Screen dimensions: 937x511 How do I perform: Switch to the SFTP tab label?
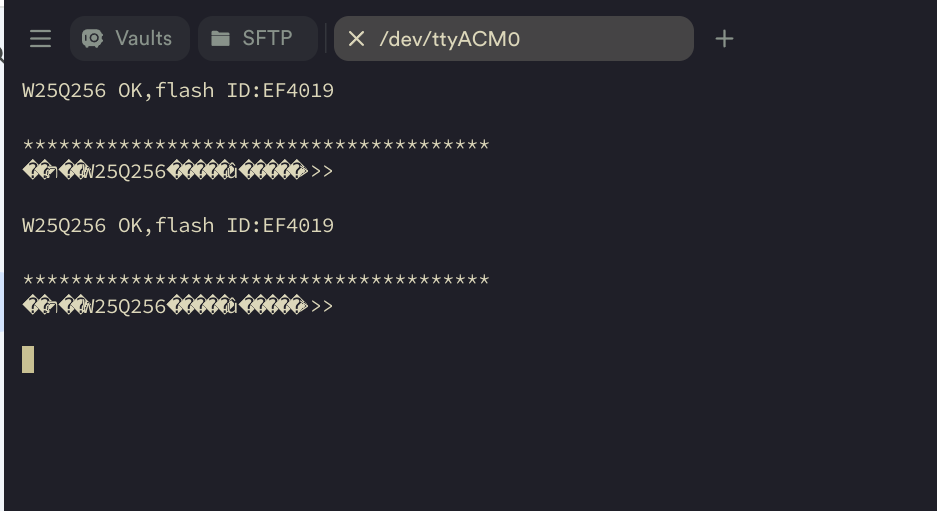[267, 39]
